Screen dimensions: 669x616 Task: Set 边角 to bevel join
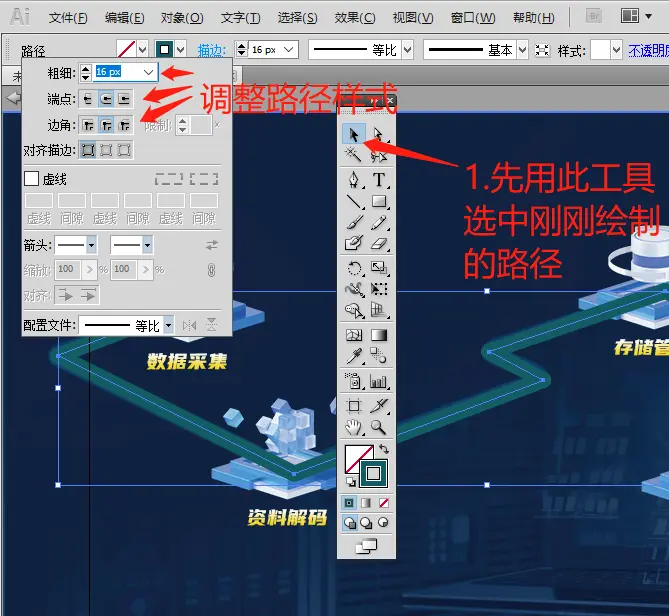click(x=124, y=125)
